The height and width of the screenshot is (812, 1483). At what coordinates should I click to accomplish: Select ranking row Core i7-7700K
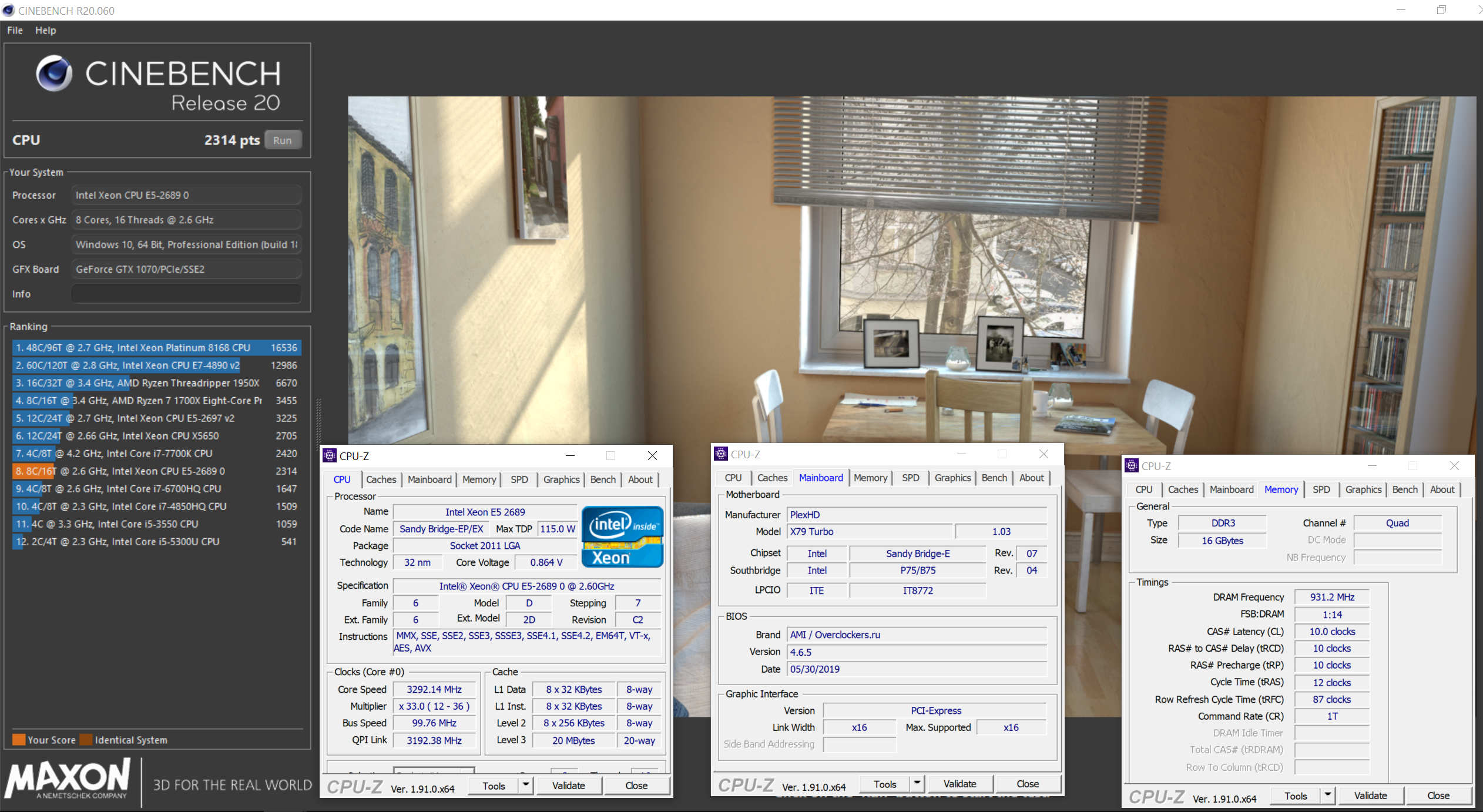point(157,453)
